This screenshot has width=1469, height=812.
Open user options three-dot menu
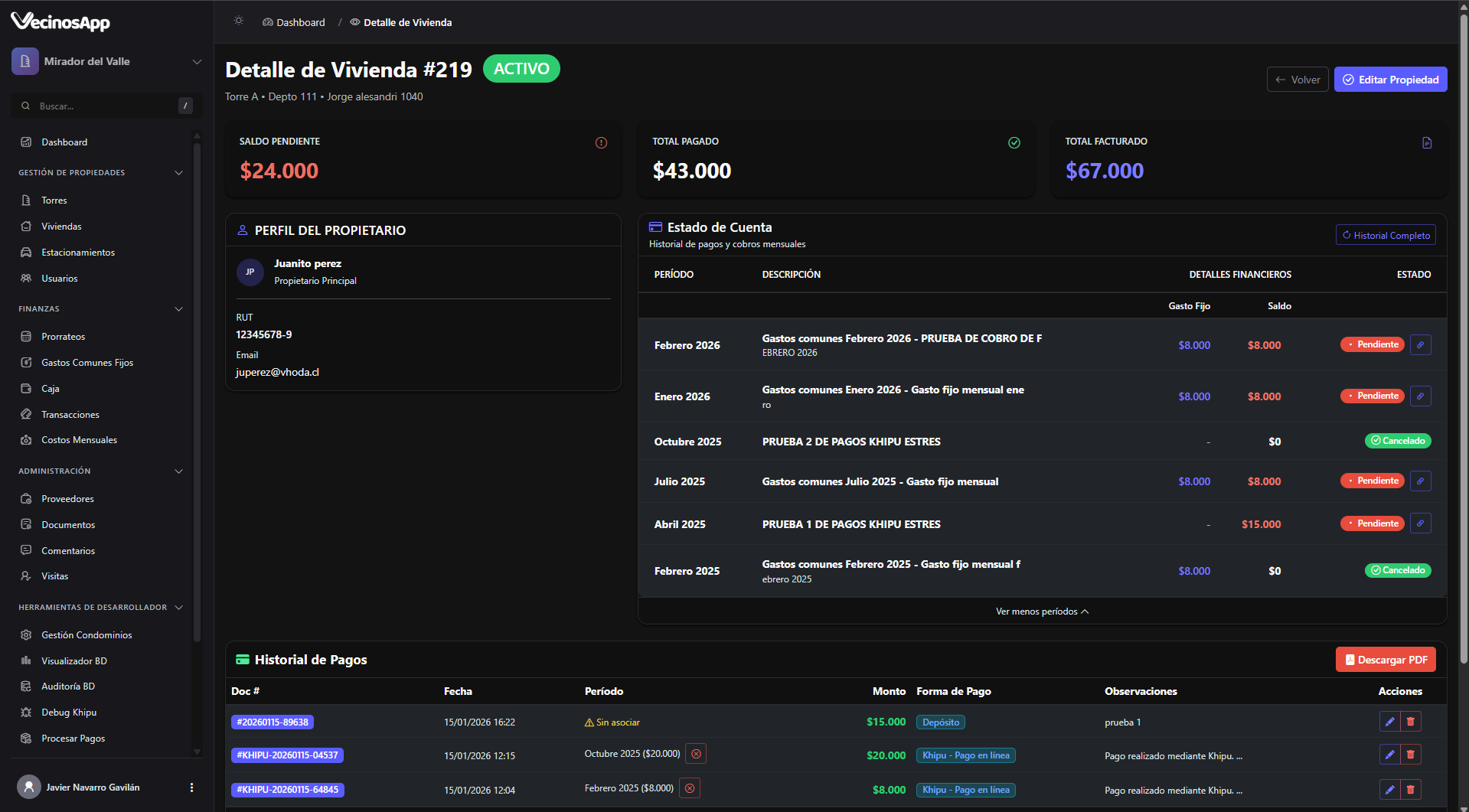point(191,787)
